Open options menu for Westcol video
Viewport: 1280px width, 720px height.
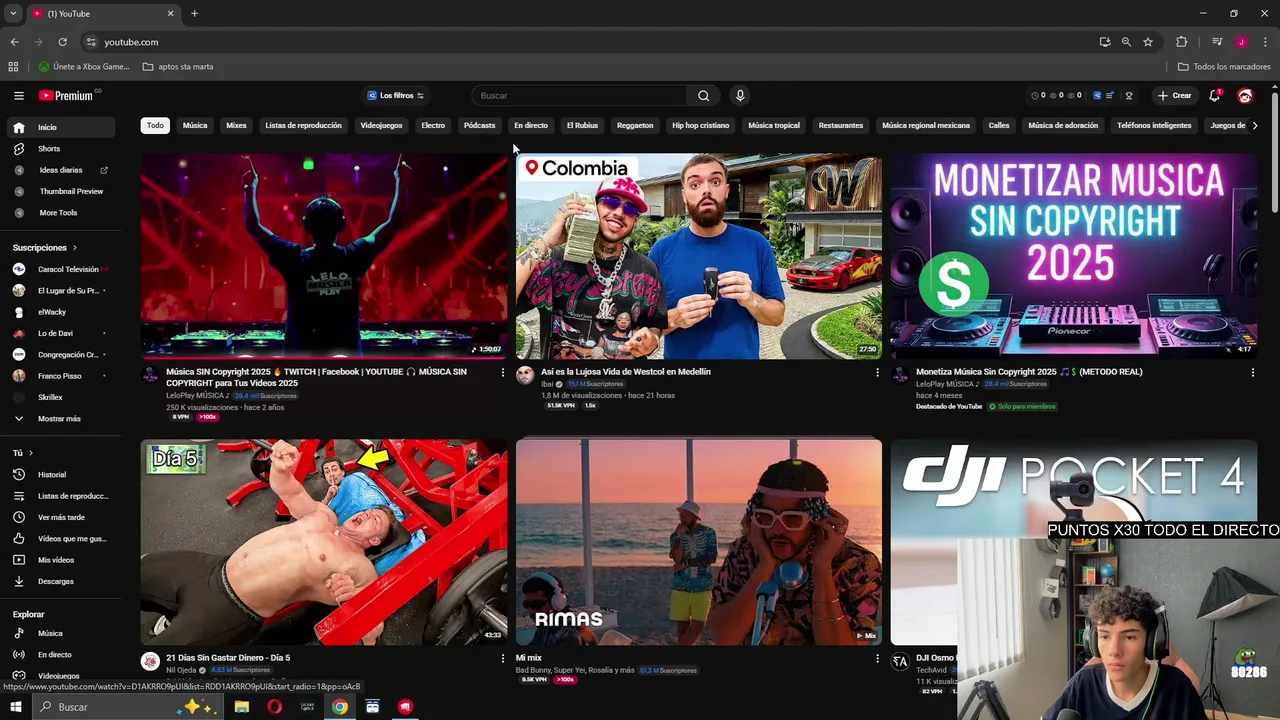[x=877, y=372]
